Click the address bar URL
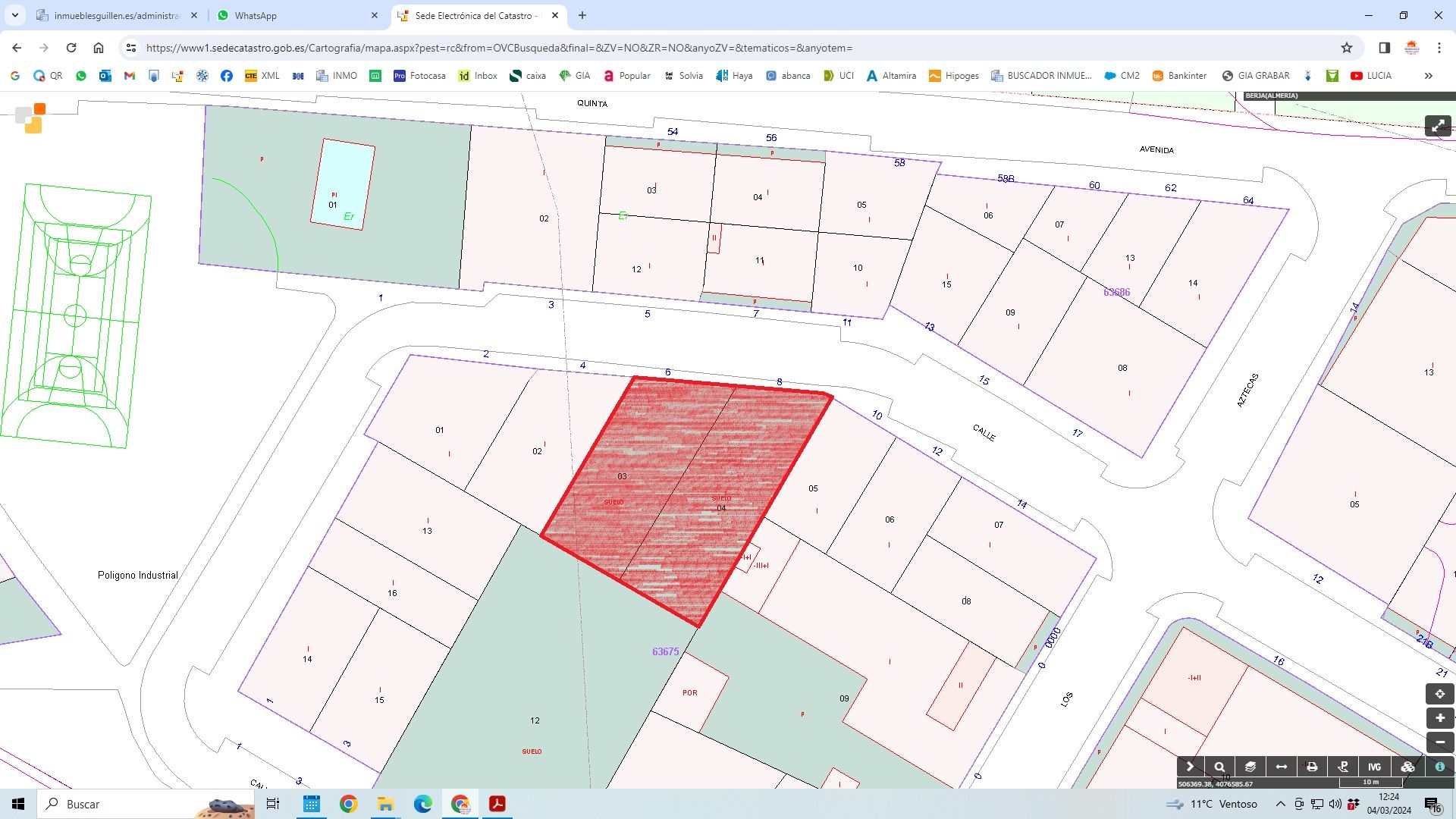 pos(499,48)
